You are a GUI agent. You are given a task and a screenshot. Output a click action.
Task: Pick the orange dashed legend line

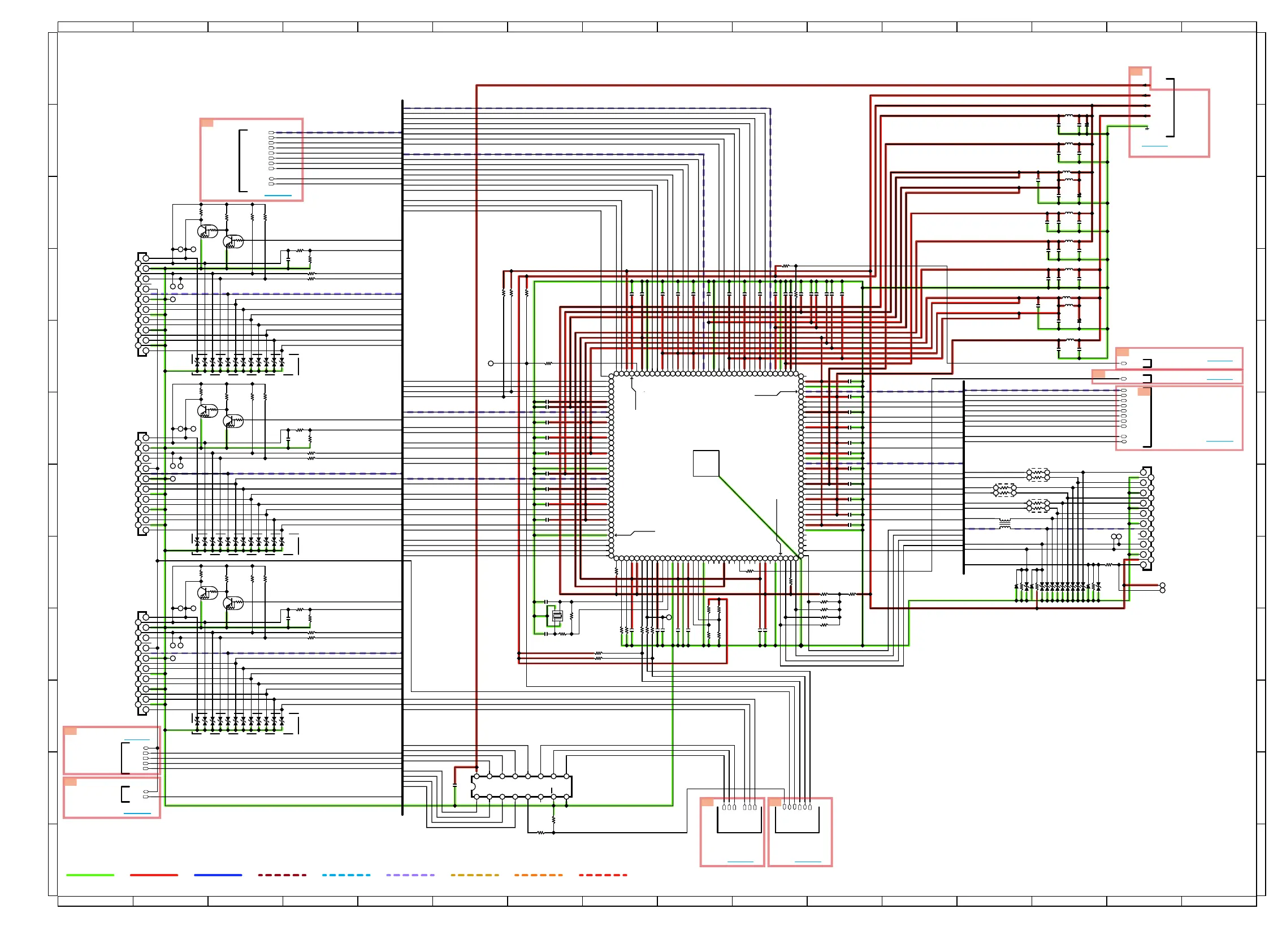click(x=538, y=875)
